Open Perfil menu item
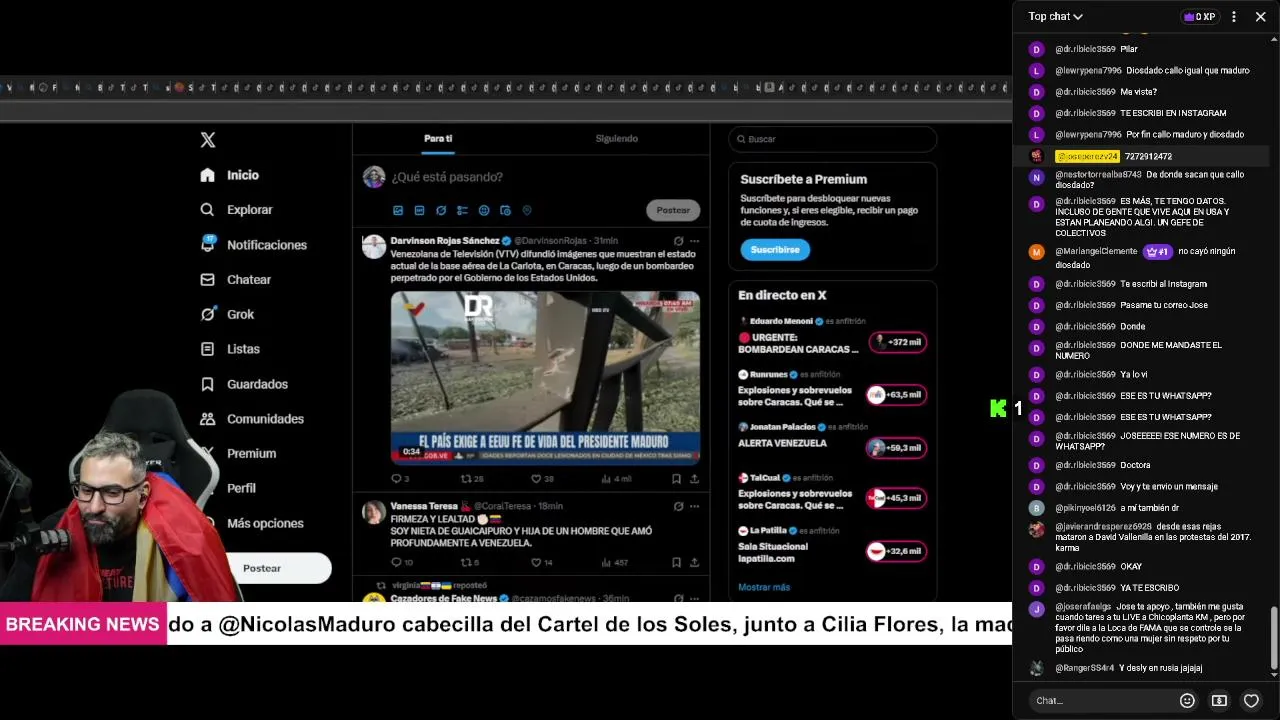The height and width of the screenshot is (720, 1280). click(241, 488)
